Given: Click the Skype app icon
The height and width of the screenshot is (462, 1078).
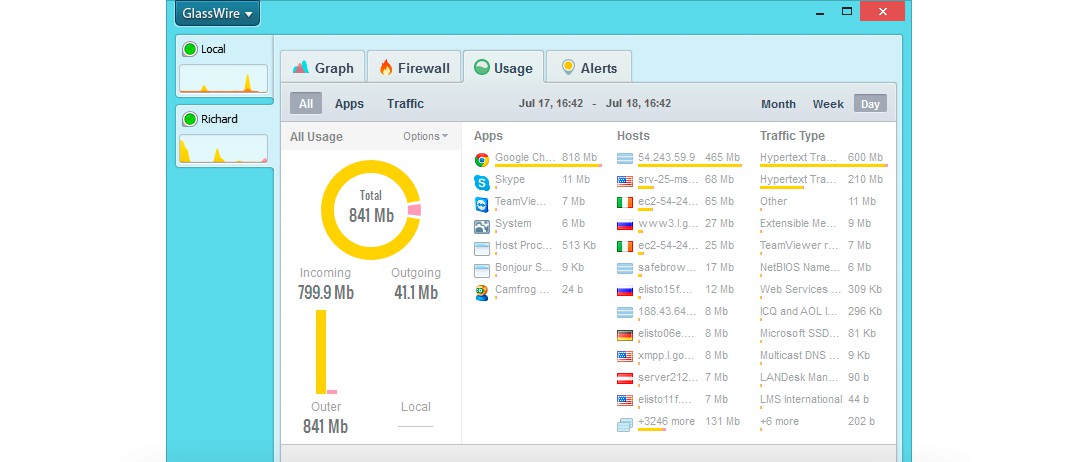Looking at the screenshot, I should pyautogui.click(x=482, y=182).
